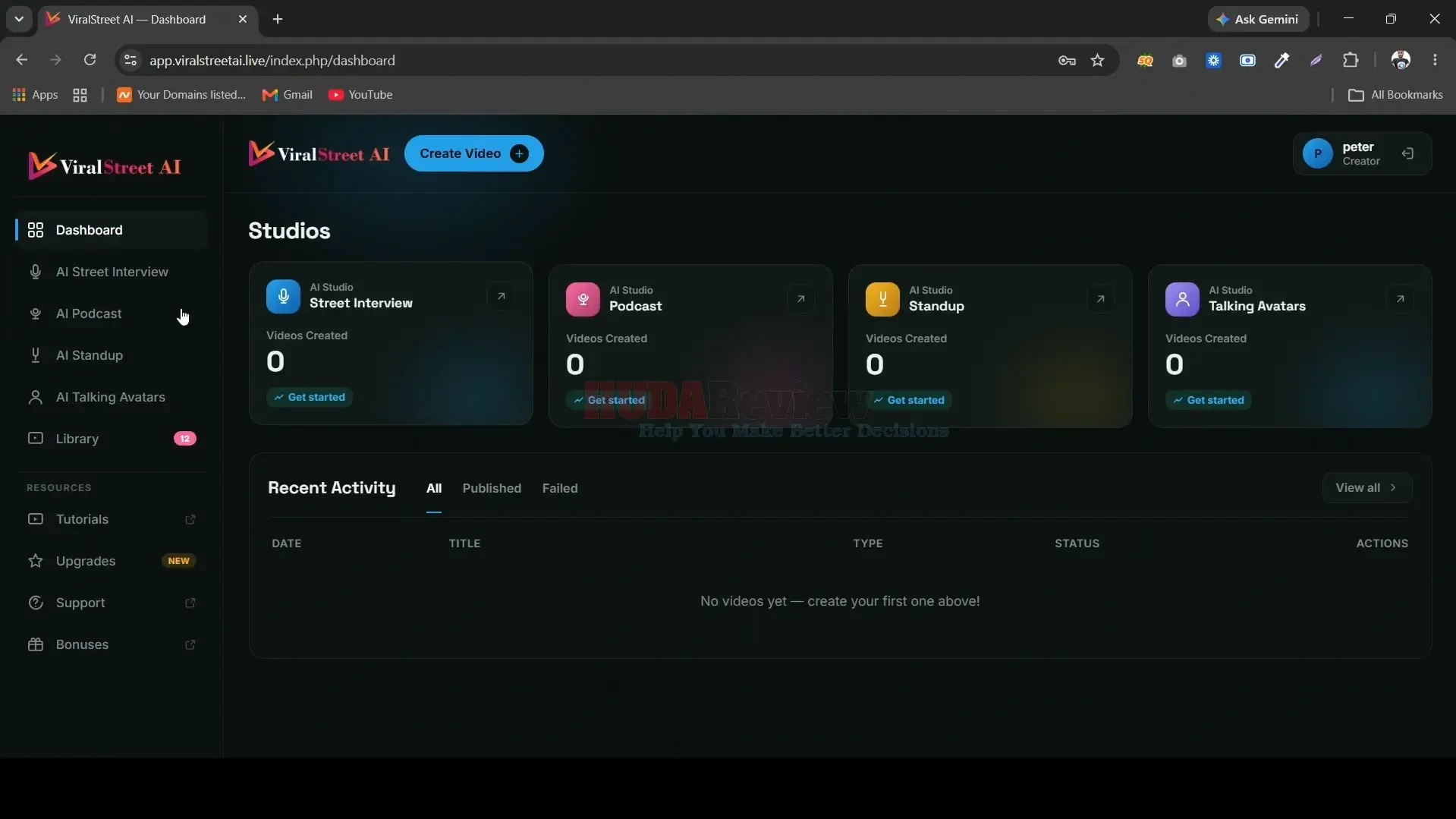The height and width of the screenshot is (819, 1456).
Task: Open the YouTube bookmark
Action: coord(360,95)
